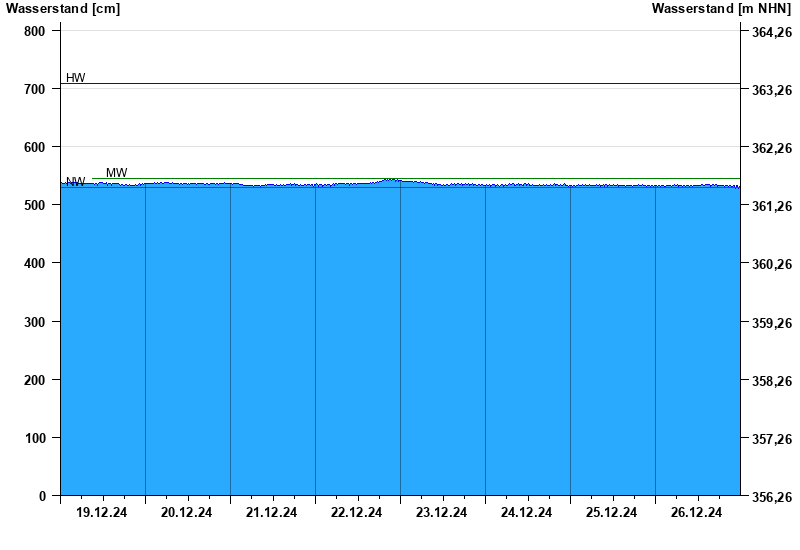
Task: Click the 0 tick on the left axis
Action: pos(42,496)
